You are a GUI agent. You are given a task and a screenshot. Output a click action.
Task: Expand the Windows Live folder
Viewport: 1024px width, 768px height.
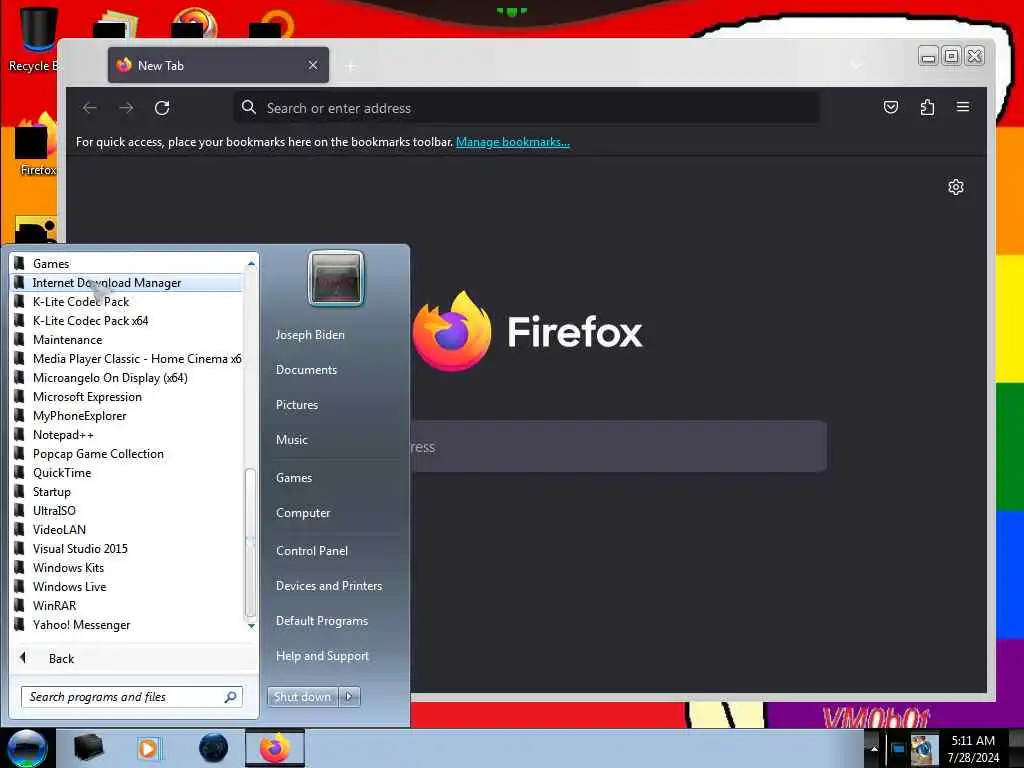pos(127,586)
